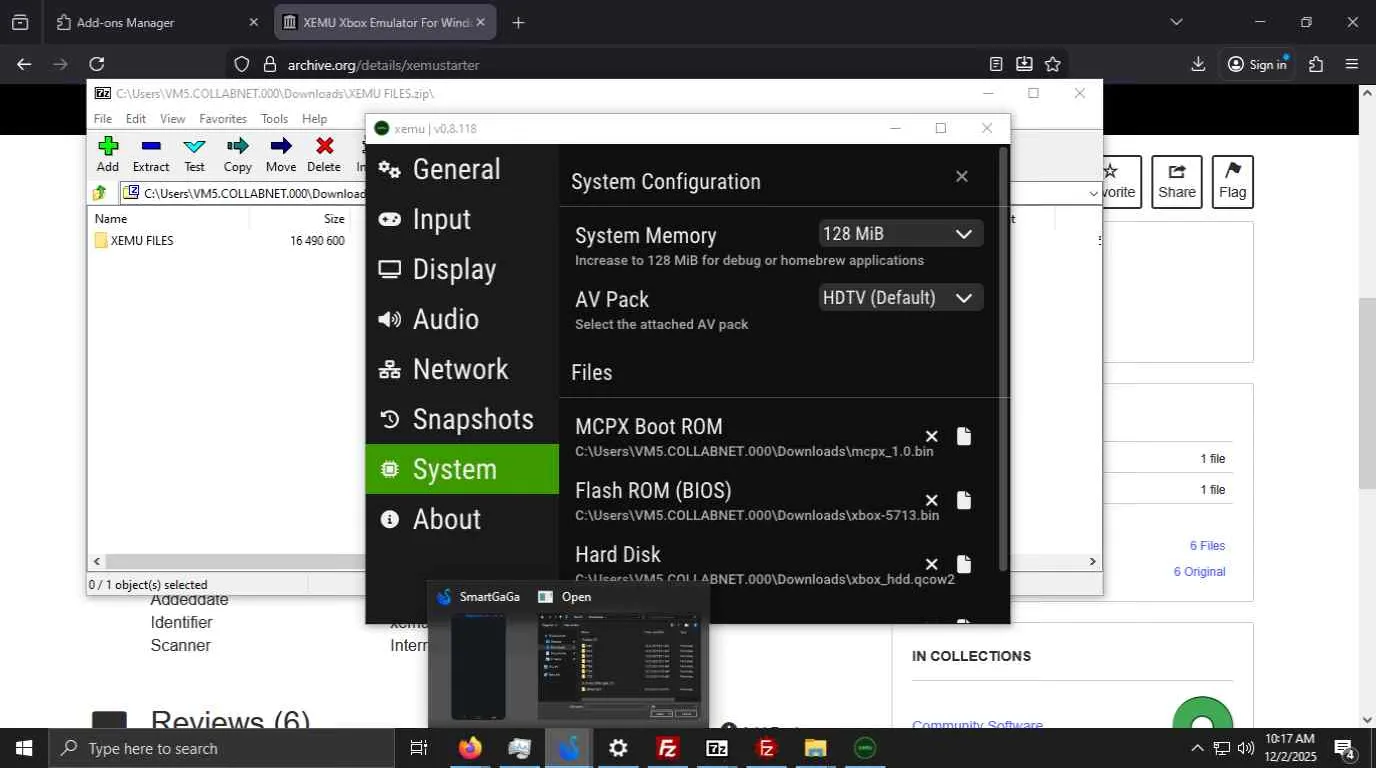Select the System section in xemu sidebar
1376x768 pixels.
click(x=462, y=469)
